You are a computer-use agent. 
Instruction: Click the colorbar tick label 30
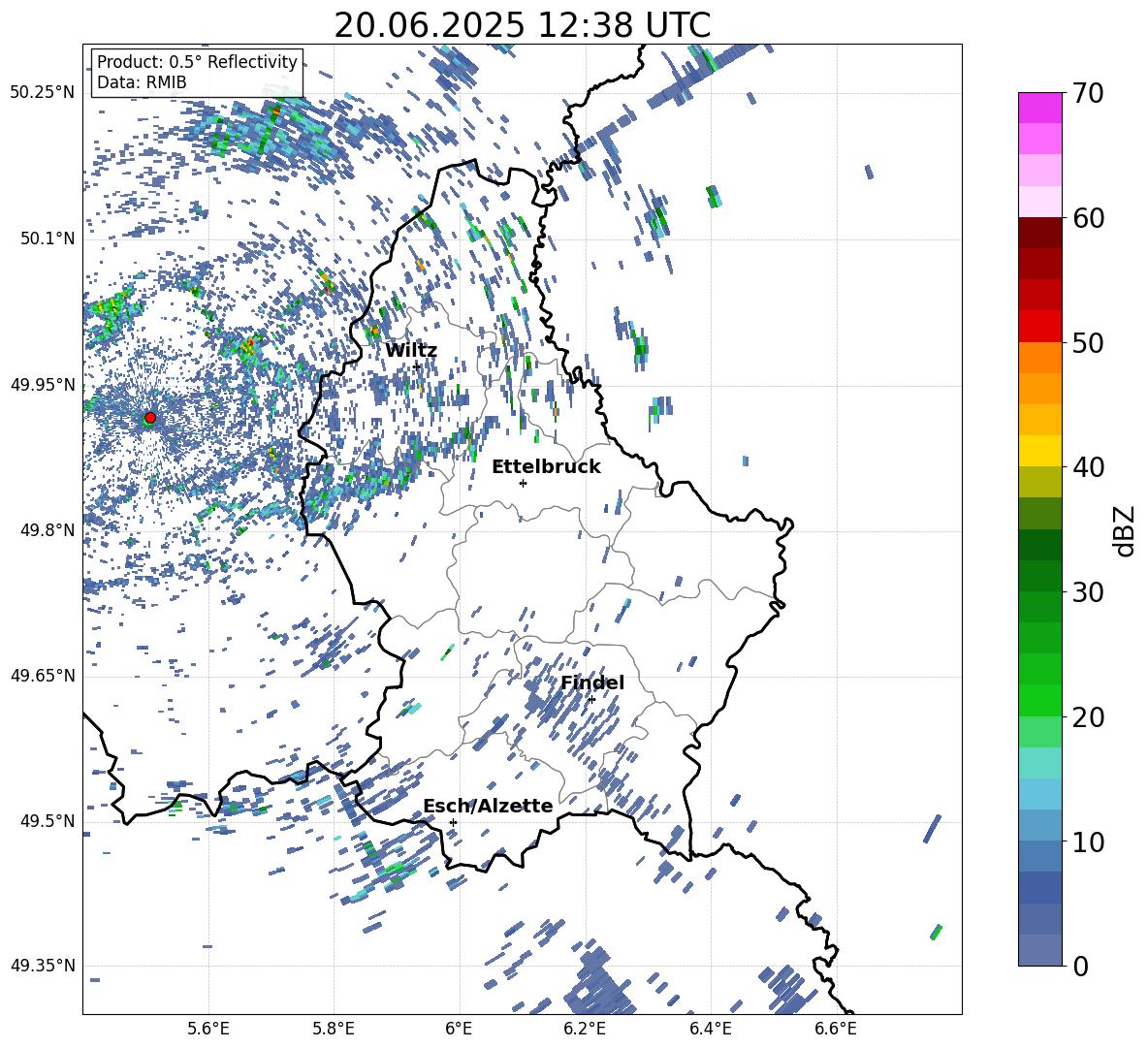pos(1088,591)
